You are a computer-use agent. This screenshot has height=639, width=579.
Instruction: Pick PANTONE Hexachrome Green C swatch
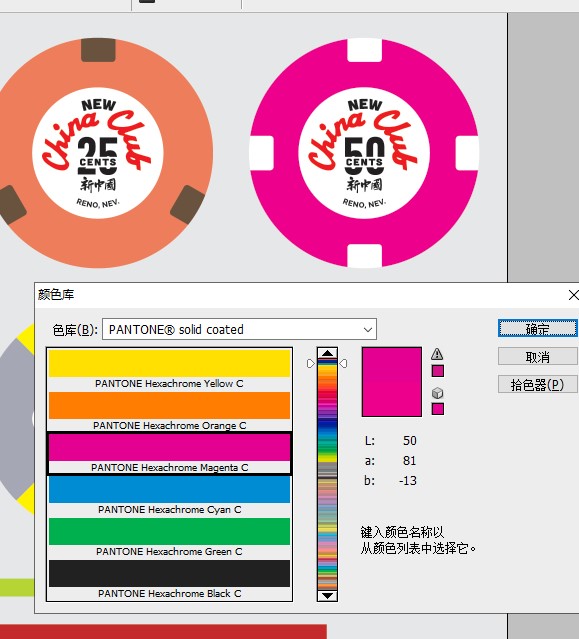pos(170,537)
